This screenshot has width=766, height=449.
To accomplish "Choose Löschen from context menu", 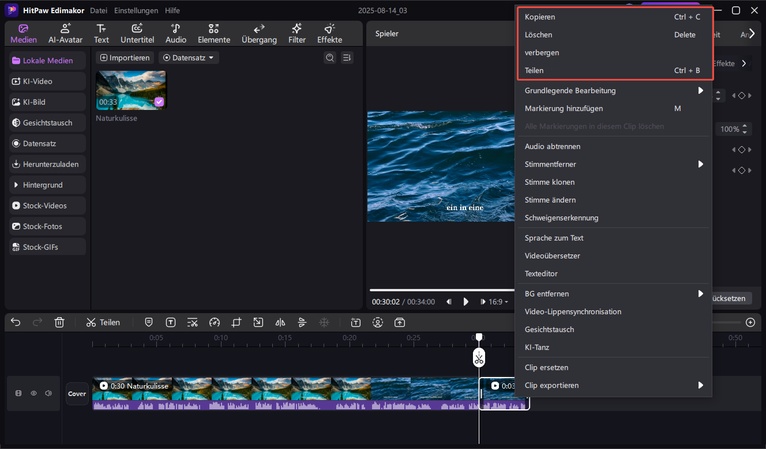I will 613,35.
